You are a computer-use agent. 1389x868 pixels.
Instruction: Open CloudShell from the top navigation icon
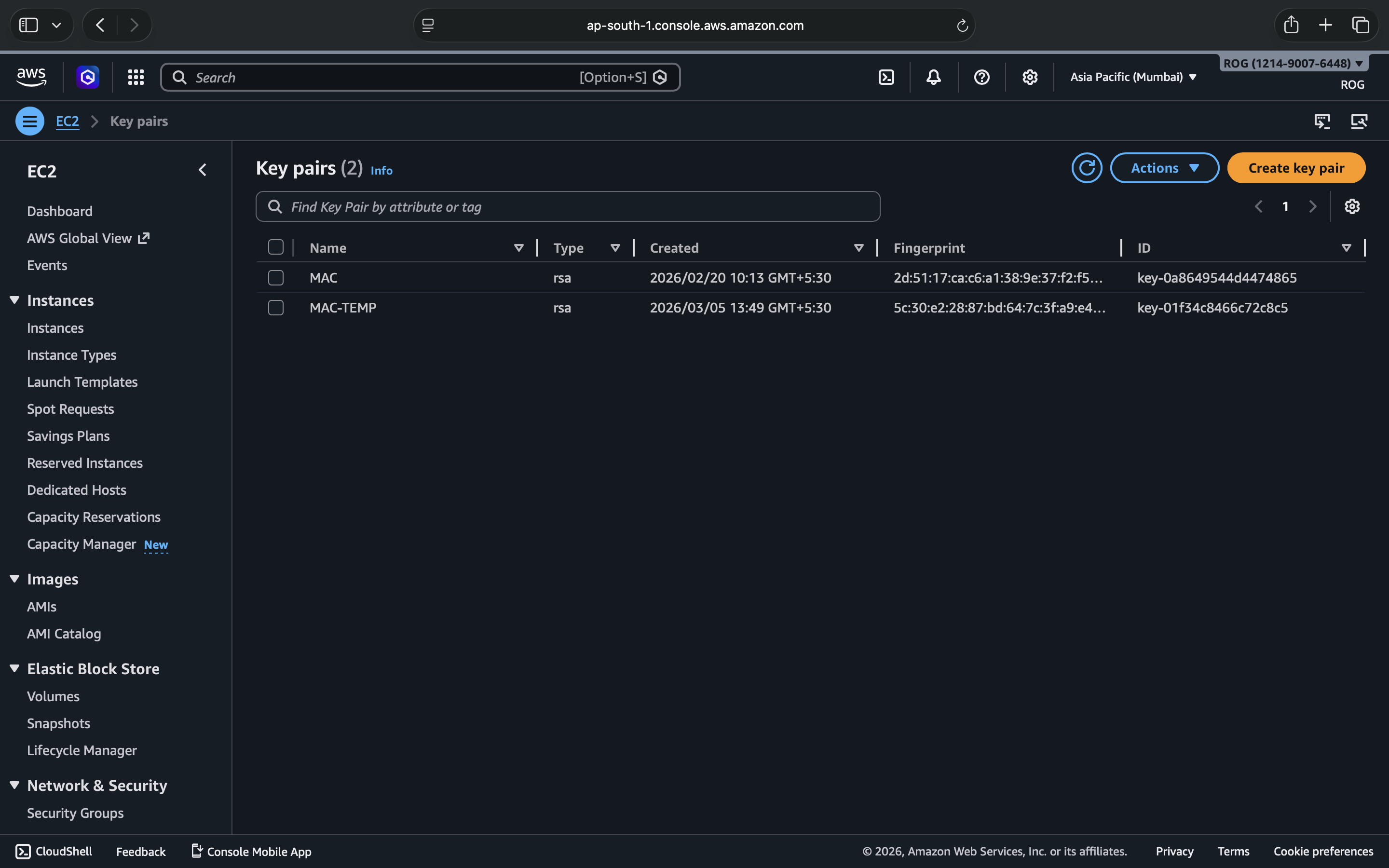point(886,77)
